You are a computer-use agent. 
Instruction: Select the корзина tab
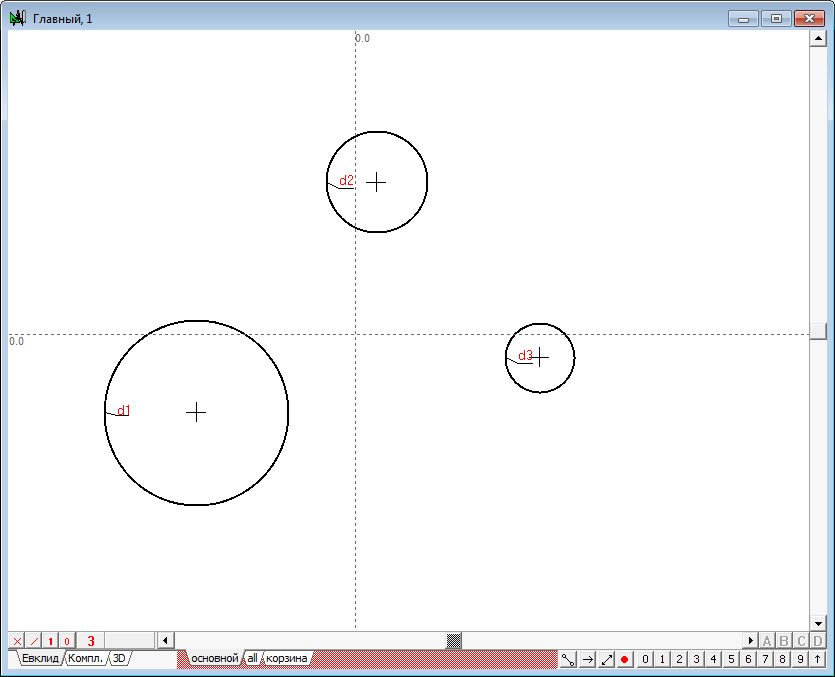[x=286, y=658]
